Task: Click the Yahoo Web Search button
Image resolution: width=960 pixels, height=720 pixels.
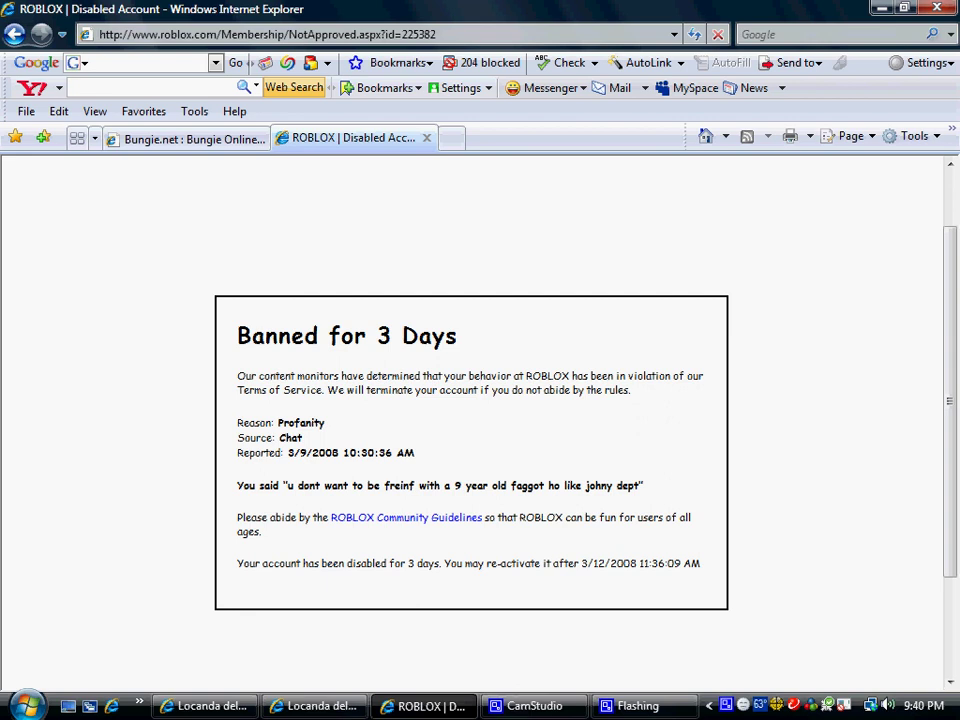Action: 293,87
